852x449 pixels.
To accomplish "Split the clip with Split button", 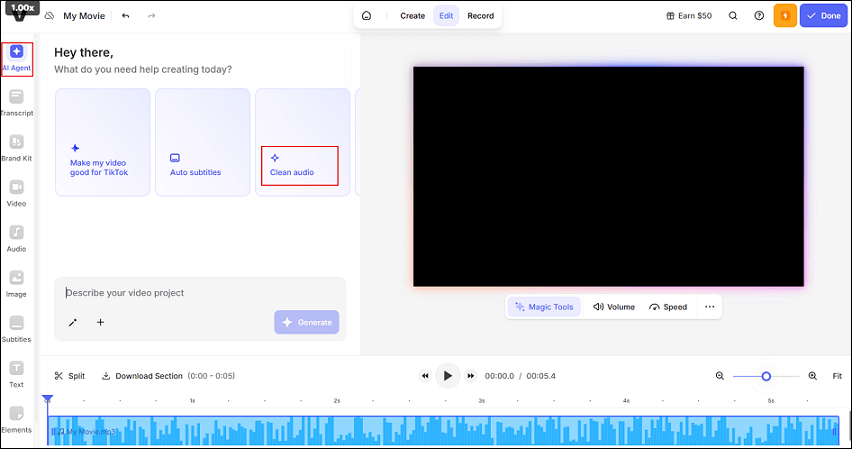I will (70, 376).
